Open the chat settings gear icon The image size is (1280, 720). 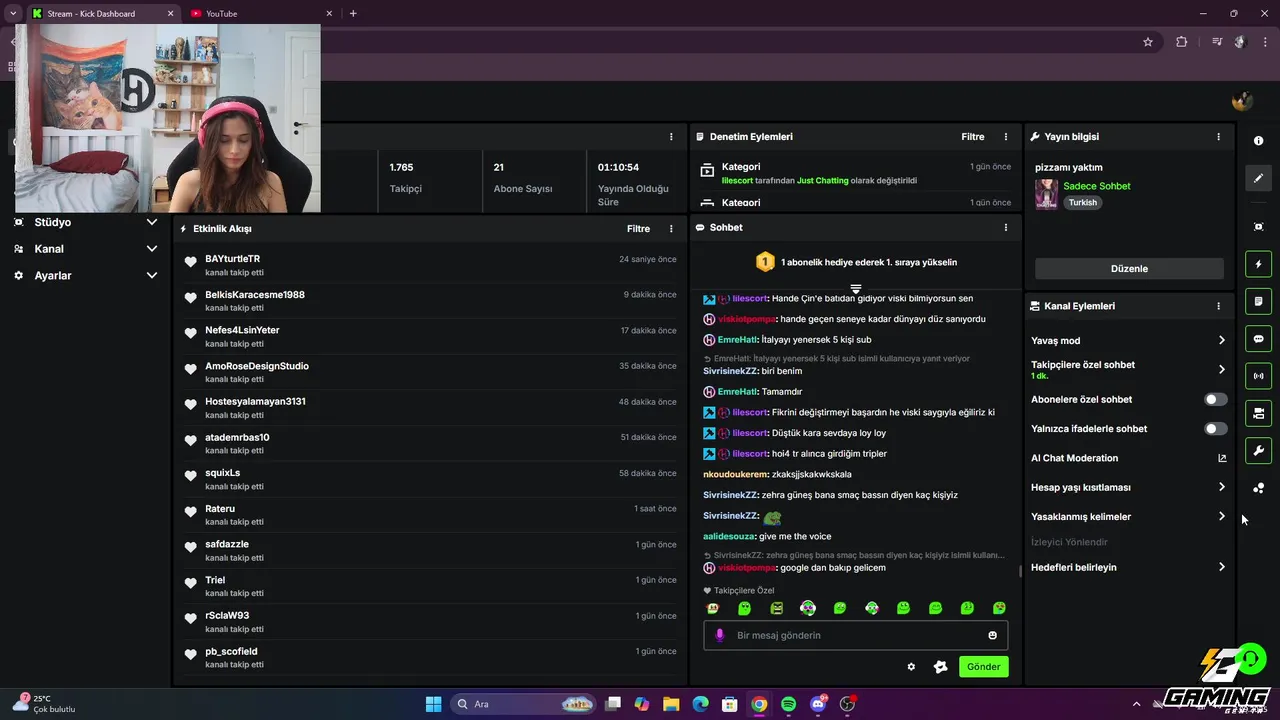coord(911,667)
